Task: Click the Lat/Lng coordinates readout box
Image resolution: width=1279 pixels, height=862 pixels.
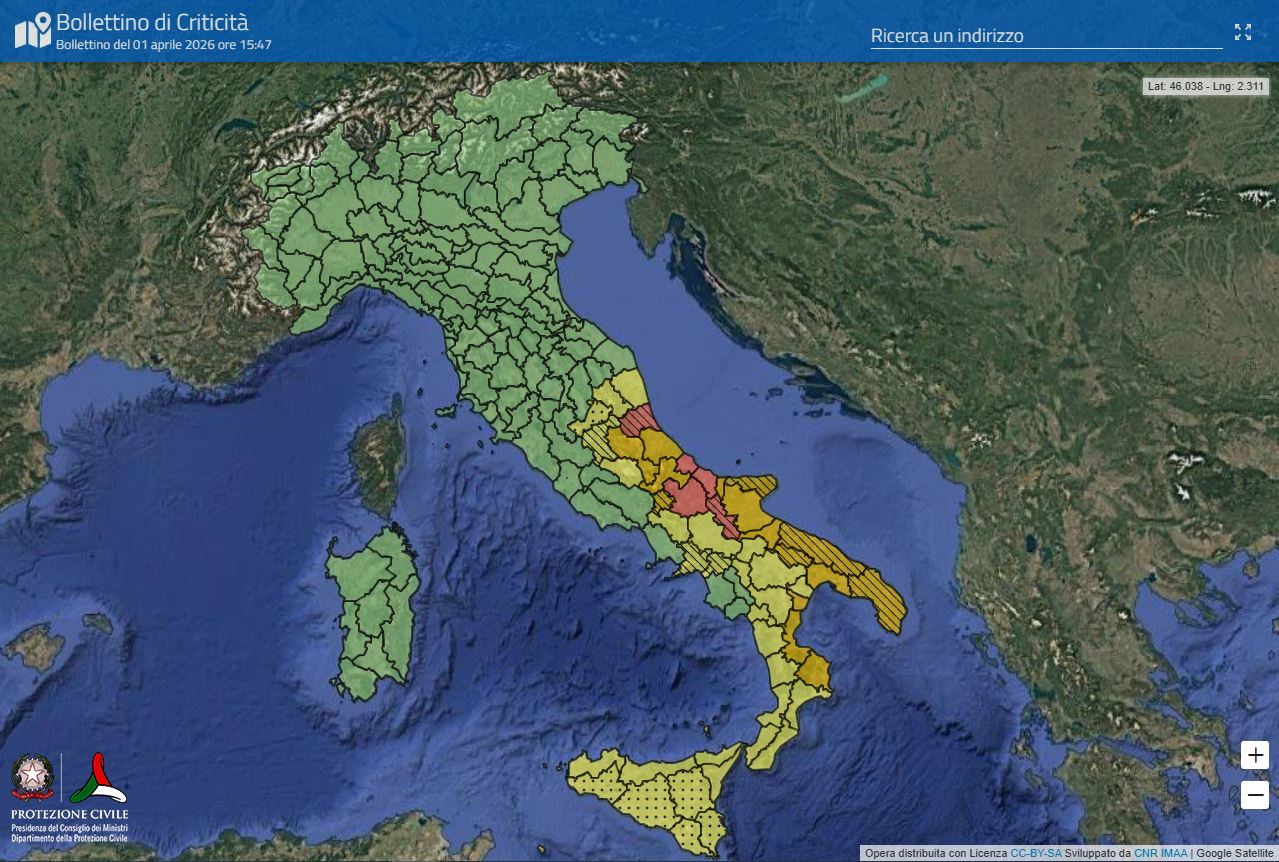Action: [x=1206, y=86]
